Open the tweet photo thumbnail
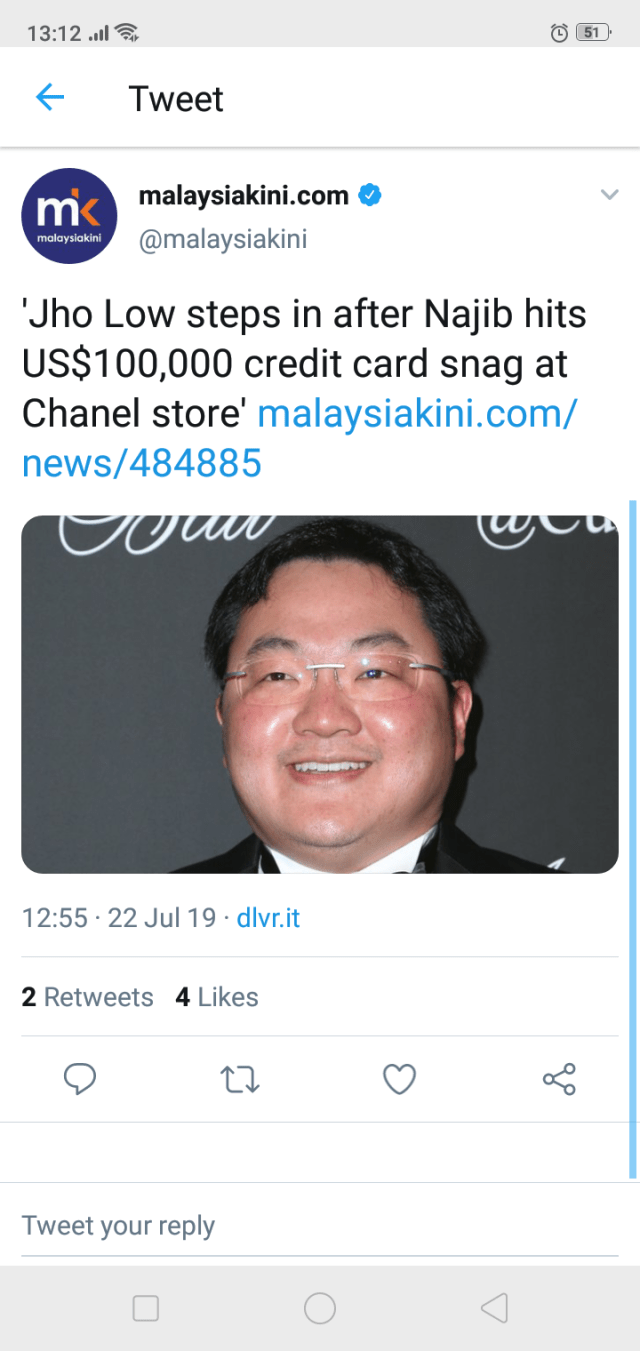The image size is (640, 1351). click(x=320, y=694)
